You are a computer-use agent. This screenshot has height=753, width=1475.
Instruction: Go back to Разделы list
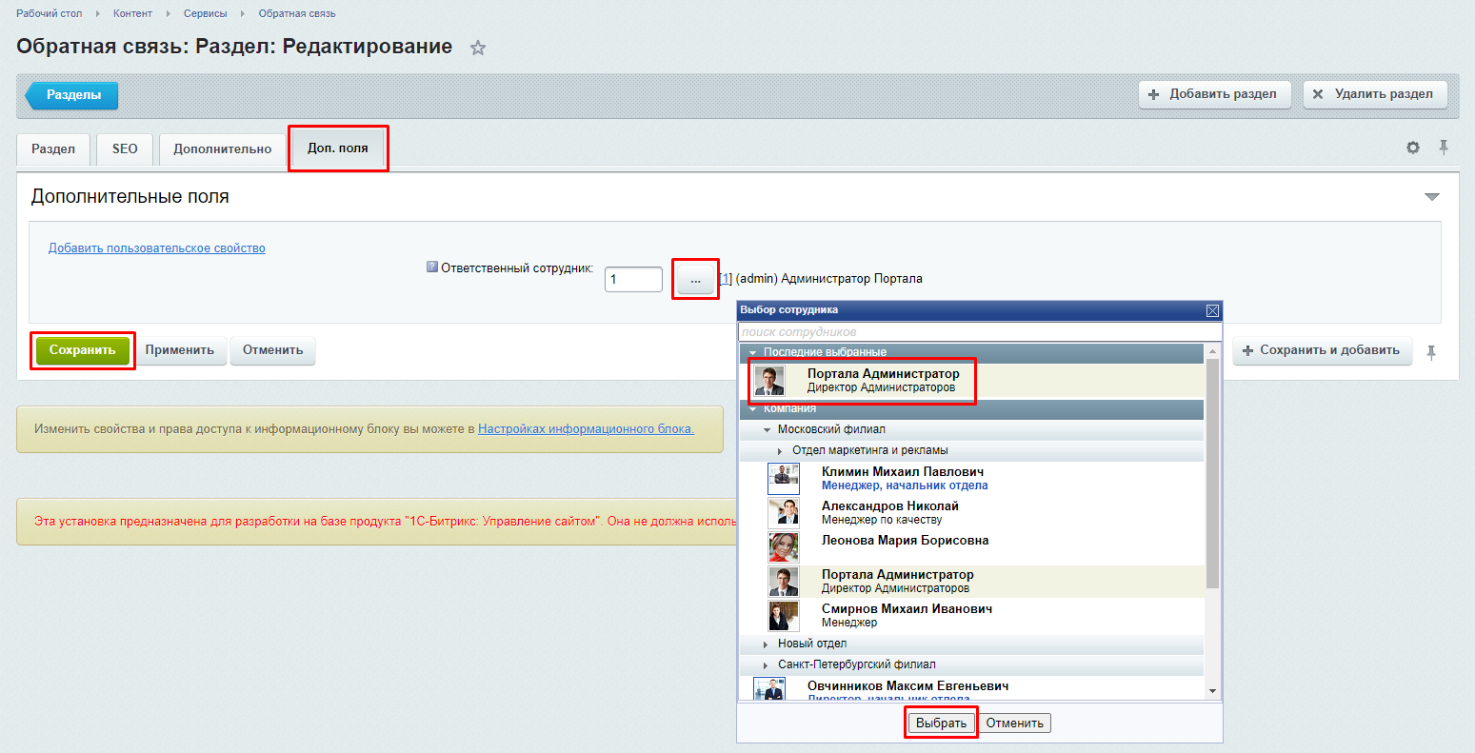tap(70, 95)
